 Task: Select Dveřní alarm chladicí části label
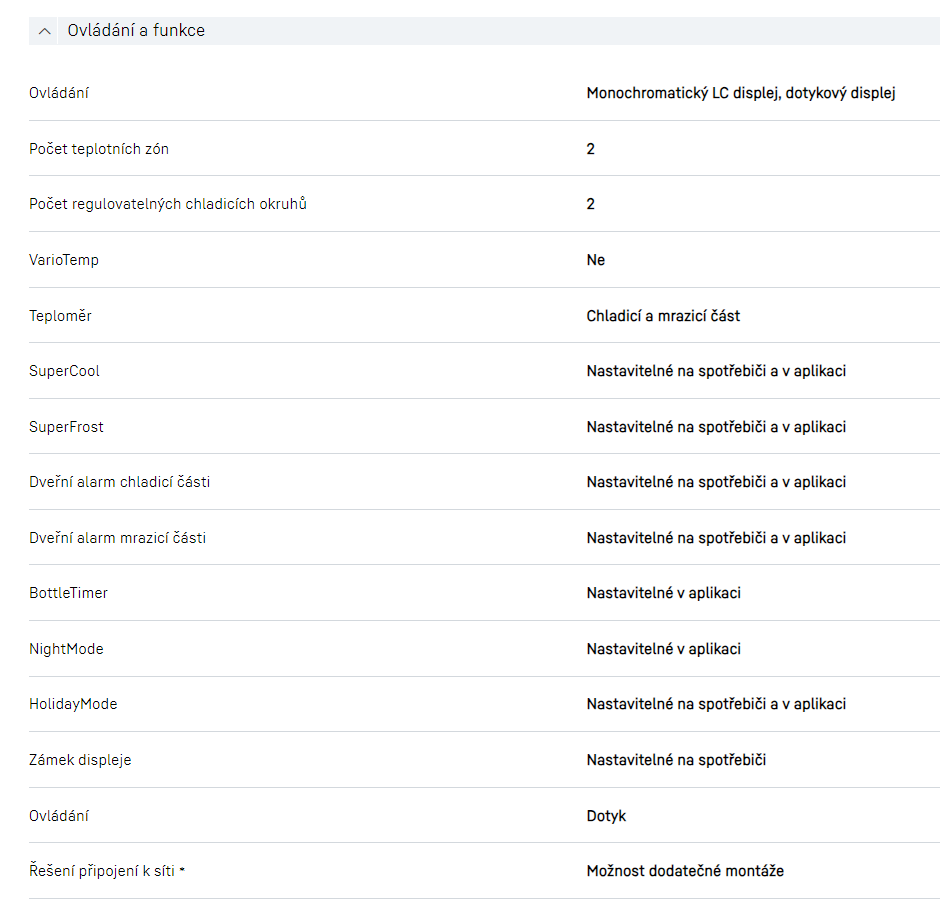coord(120,482)
